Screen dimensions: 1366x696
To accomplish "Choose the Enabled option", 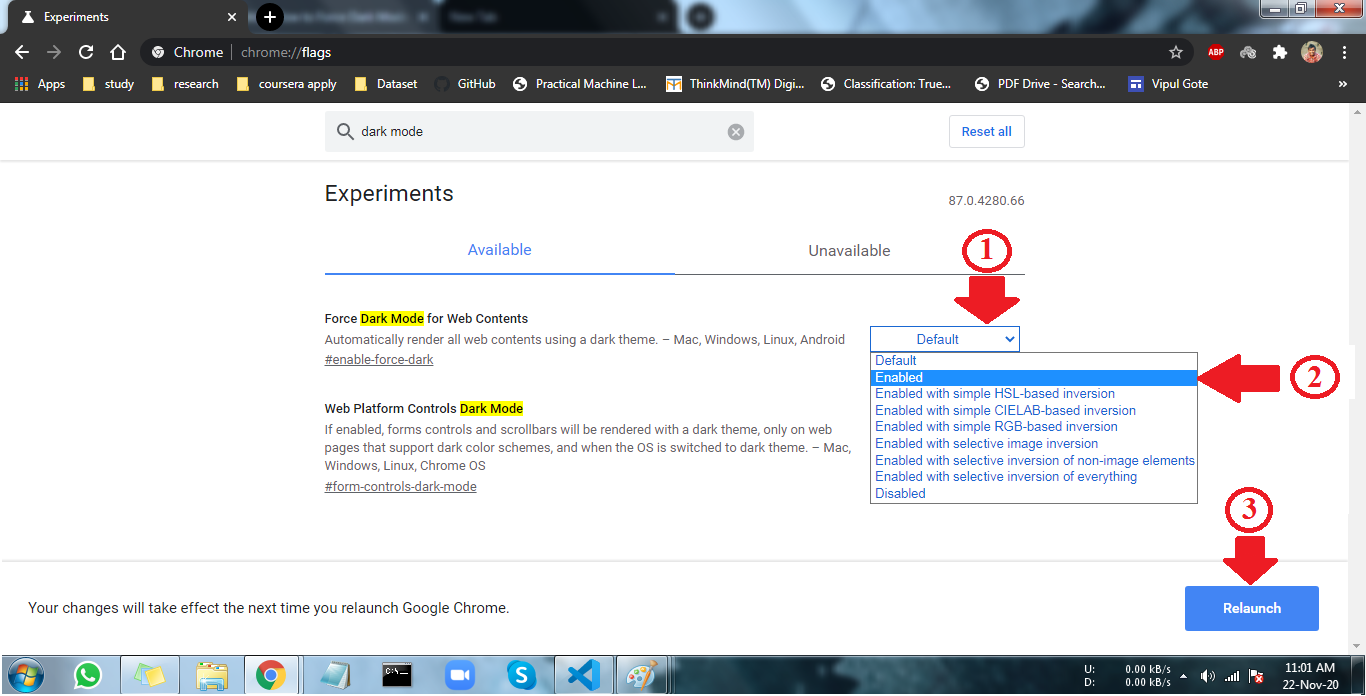I will tap(1034, 377).
